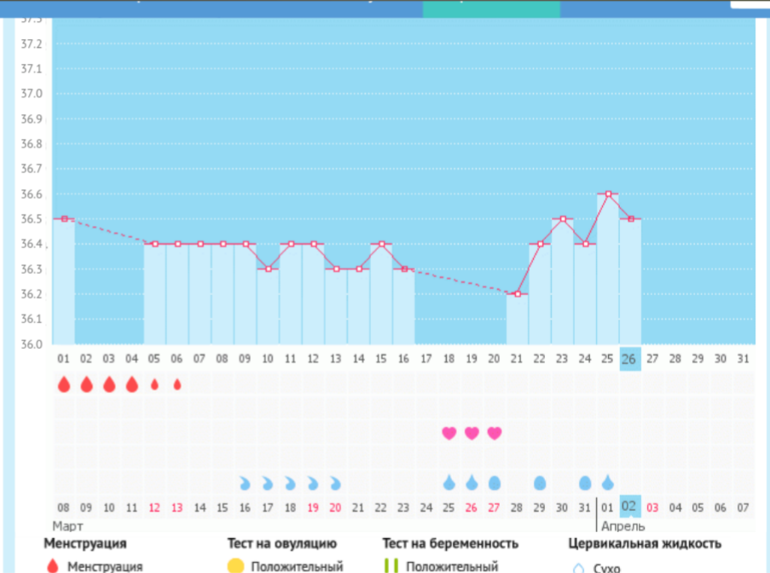Click the temperature point on cycle day 23
Viewport: 770px width, 573px height.
[563, 219]
